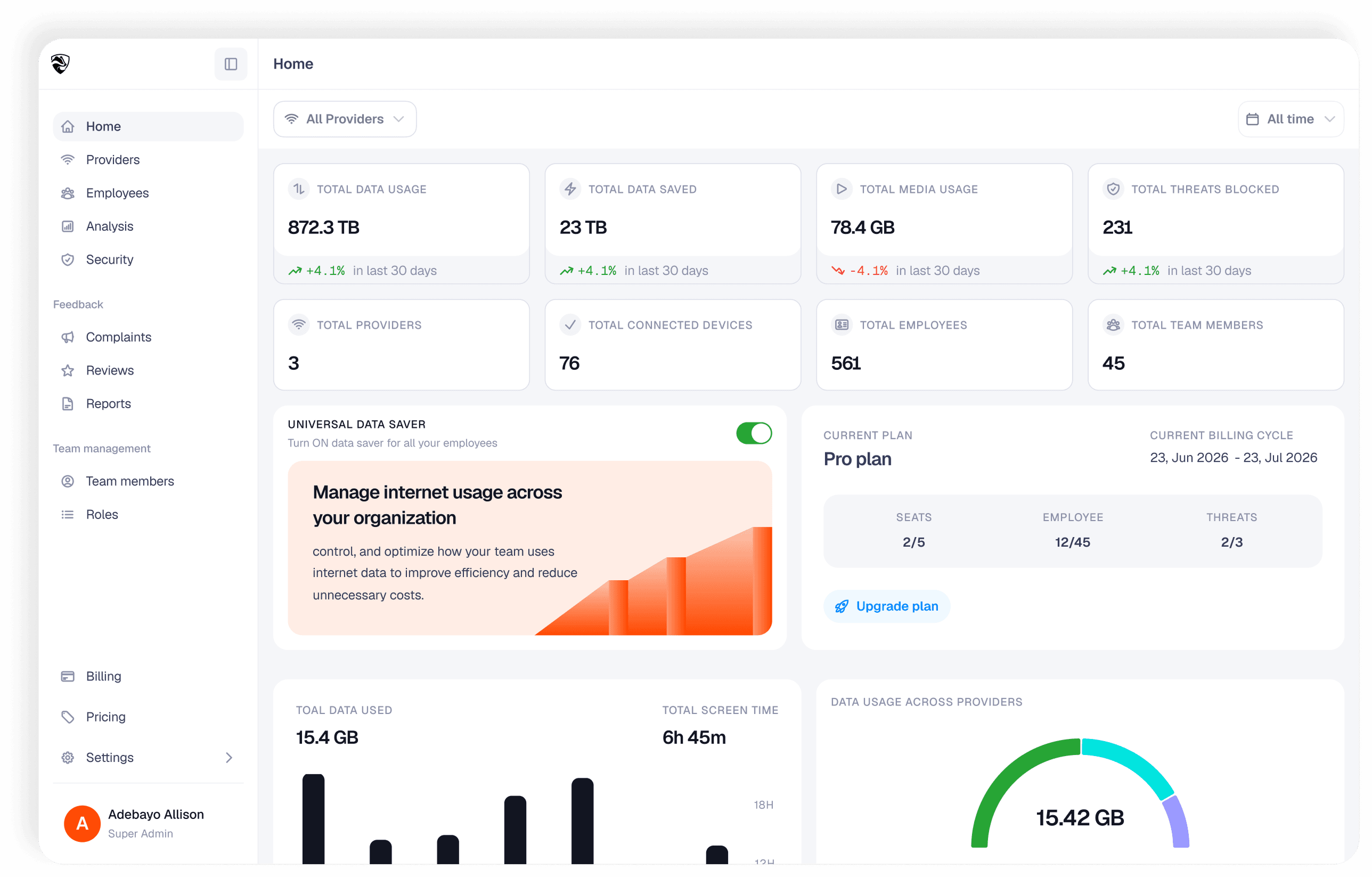Viewport: 1372px width, 877px height.
Task: Click the 23 TB data saved value
Action: click(x=583, y=228)
